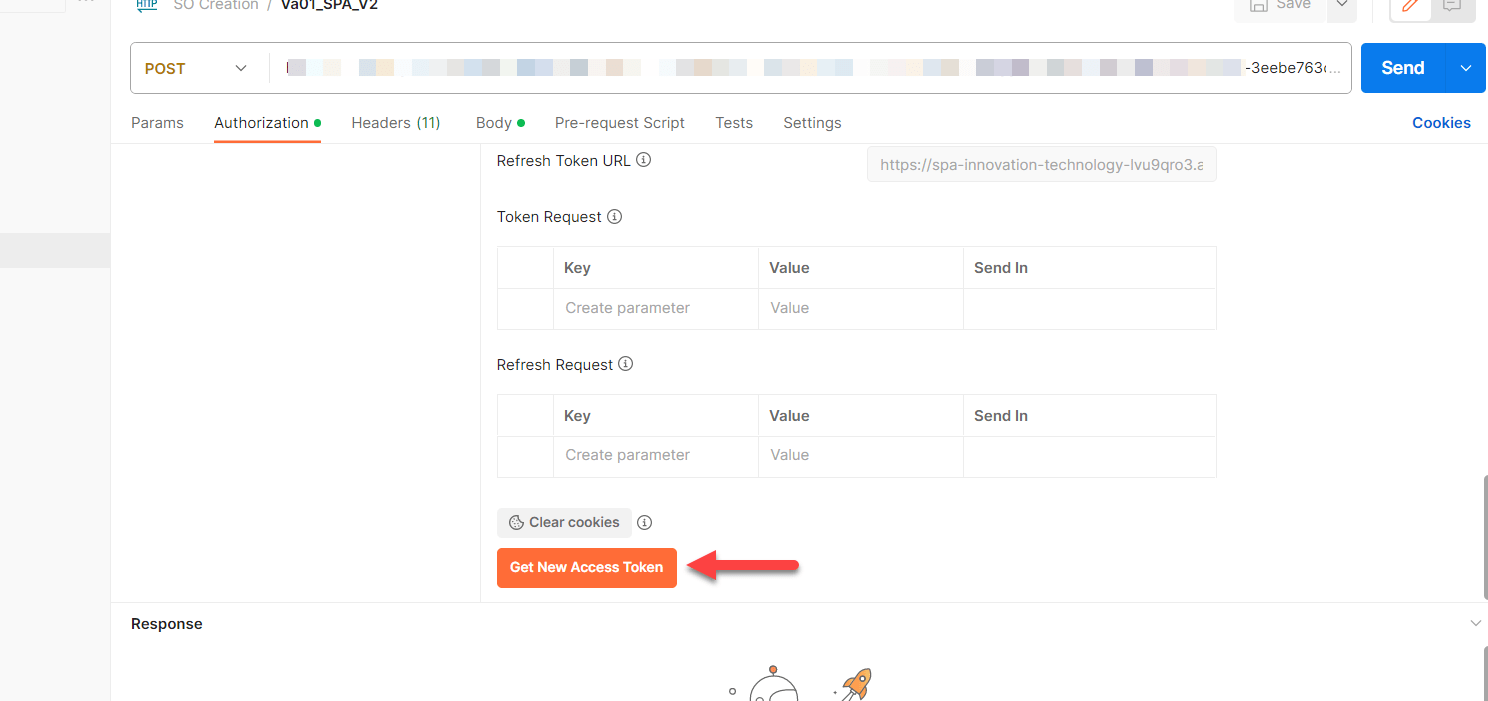Select the Tests tab

(x=734, y=122)
